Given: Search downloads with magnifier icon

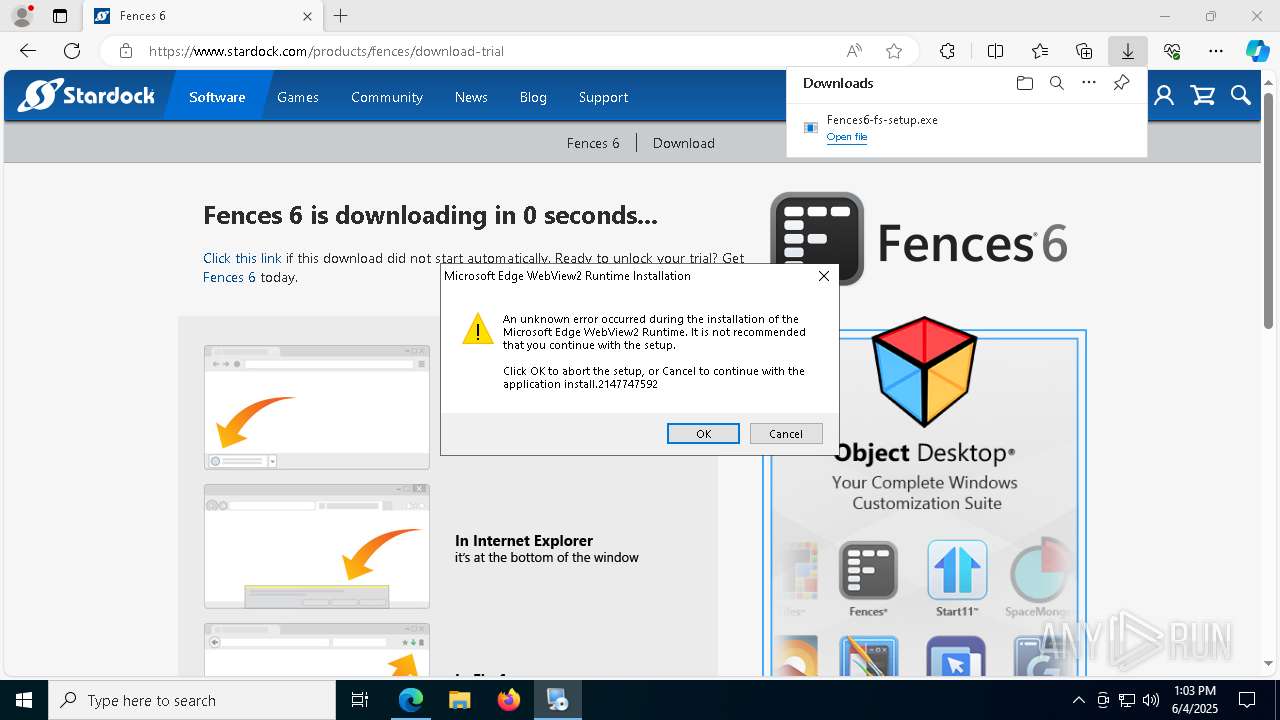Looking at the screenshot, I should [1056, 83].
